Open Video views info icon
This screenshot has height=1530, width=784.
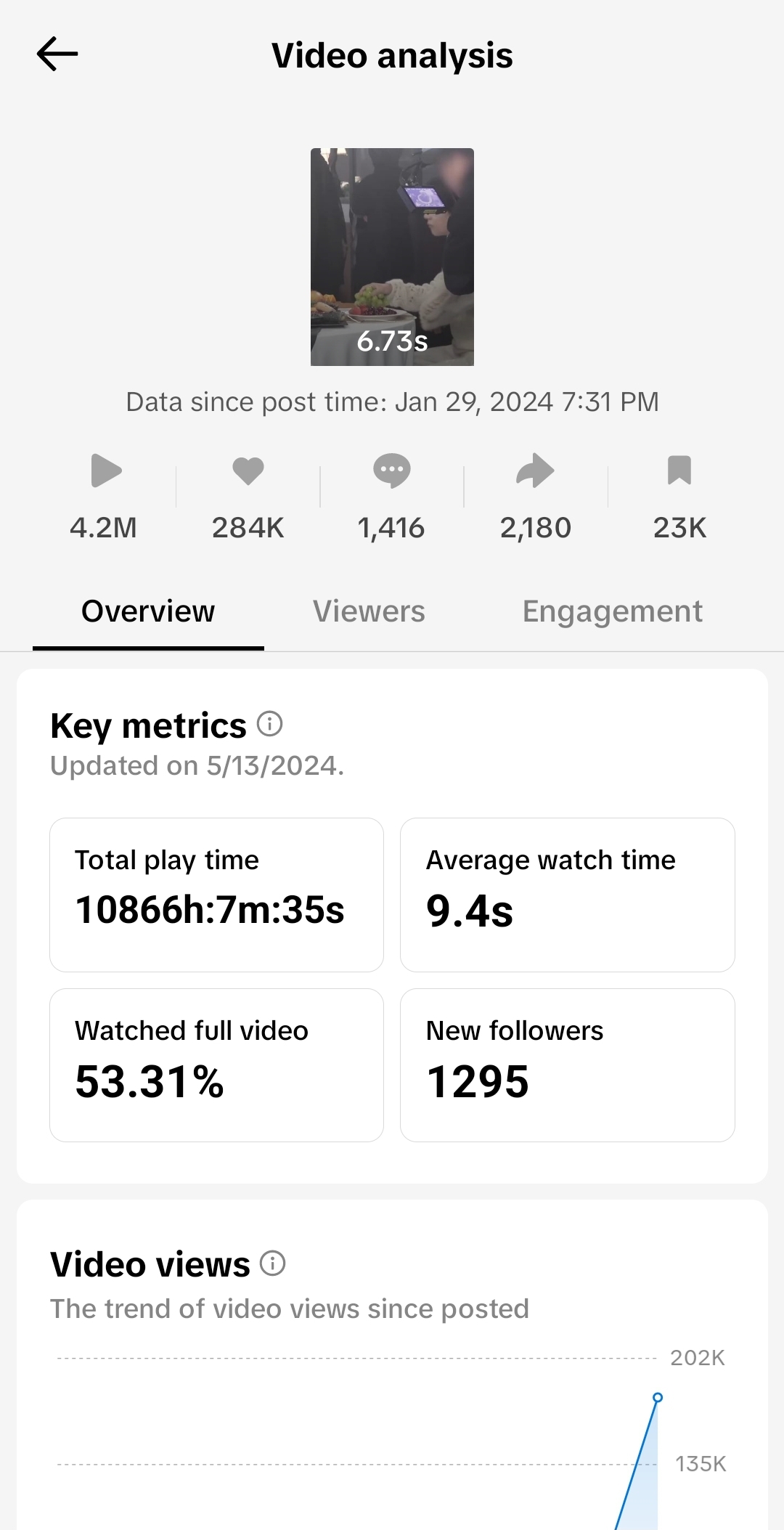273,1264
